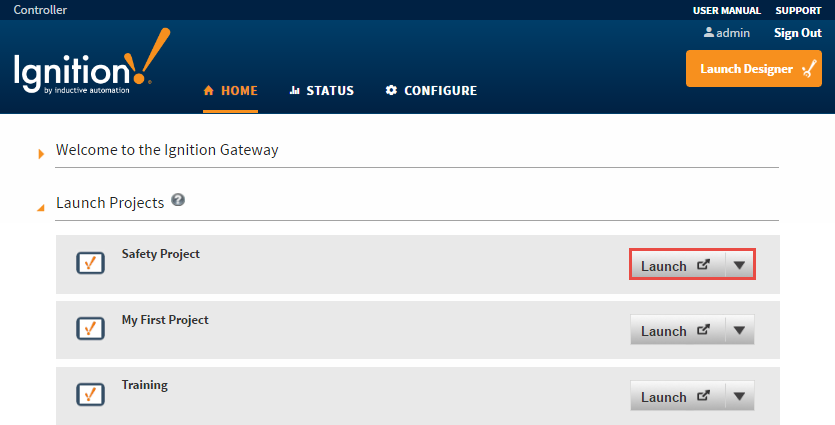The image size is (835, 425).
Task: Click the Training project checkmark icon
Action: [91, 393]
